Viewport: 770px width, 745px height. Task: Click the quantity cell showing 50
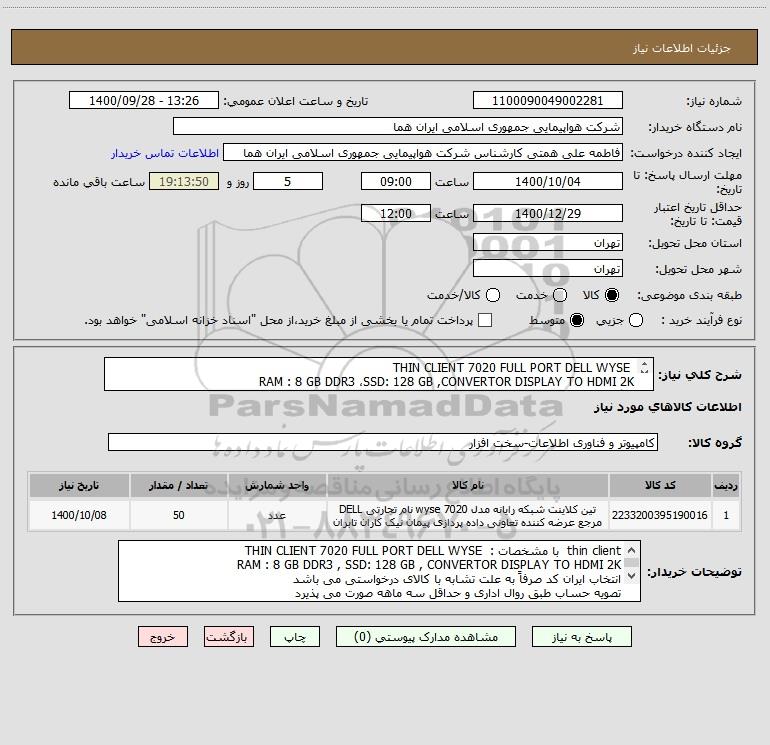(x=179, y=515)
